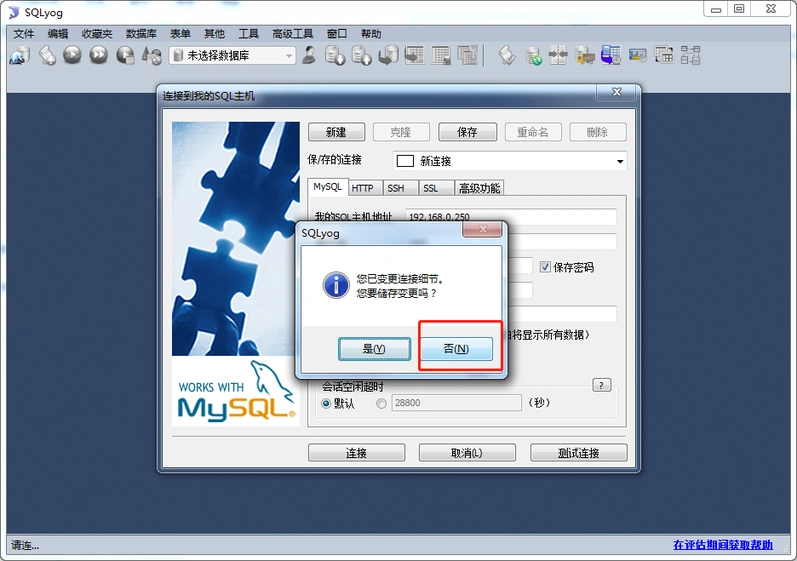This screenshot has height=561, width=797.
Task: Switch to the 高级功能 tab
Action: point(479,188)
